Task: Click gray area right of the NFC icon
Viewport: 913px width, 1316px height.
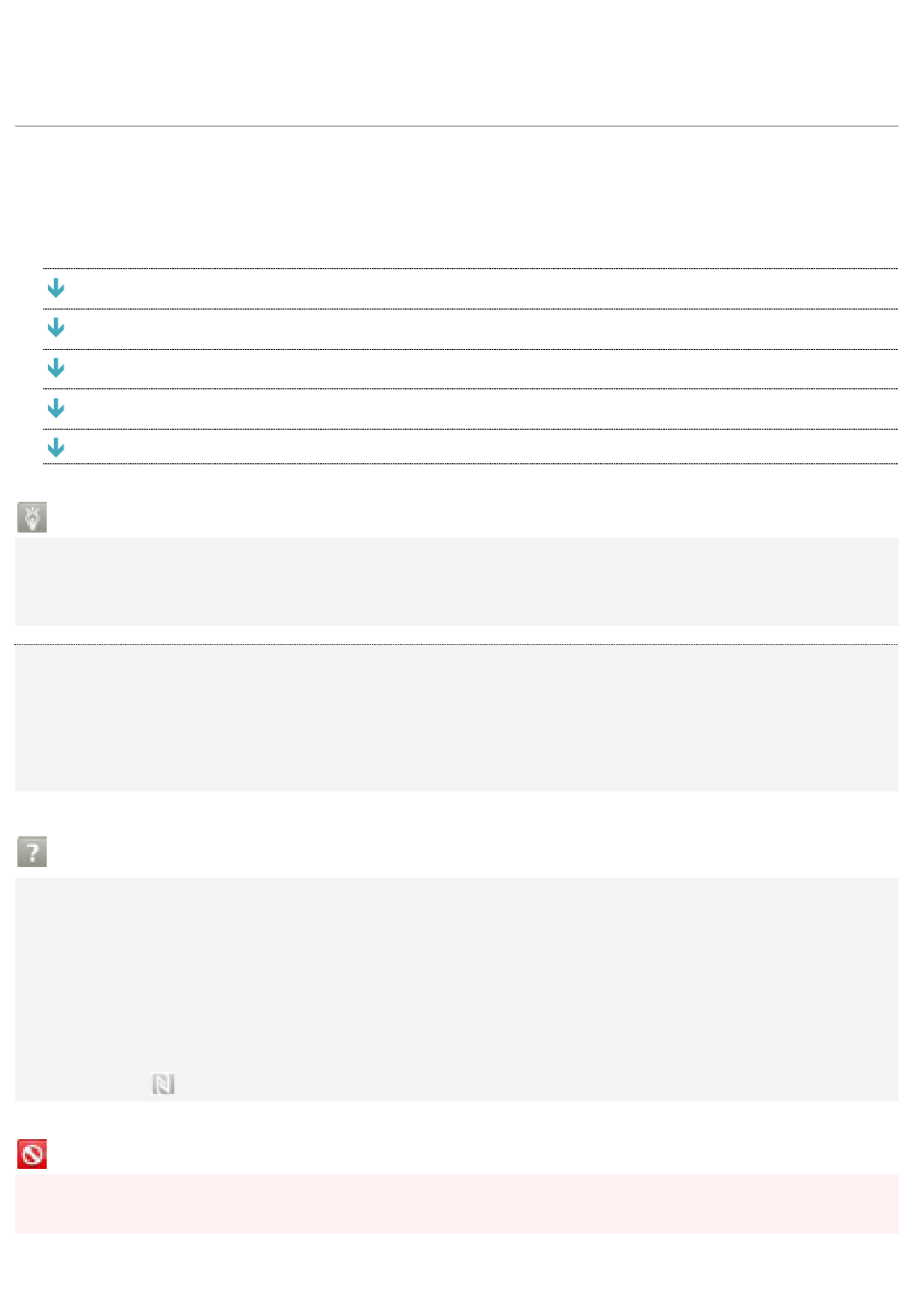Action: (x=536, y=1084)
